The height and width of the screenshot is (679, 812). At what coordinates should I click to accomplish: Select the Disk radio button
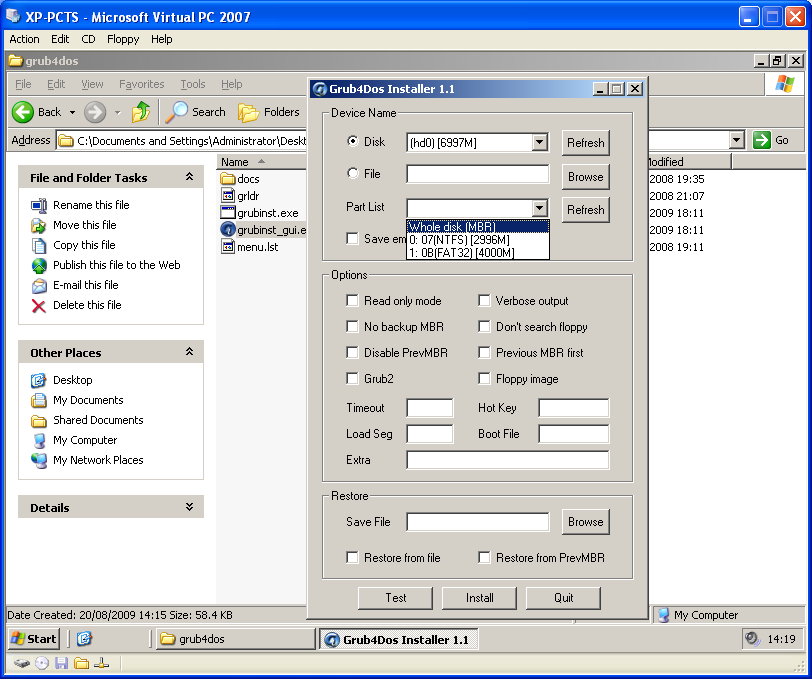click(353, 141)
